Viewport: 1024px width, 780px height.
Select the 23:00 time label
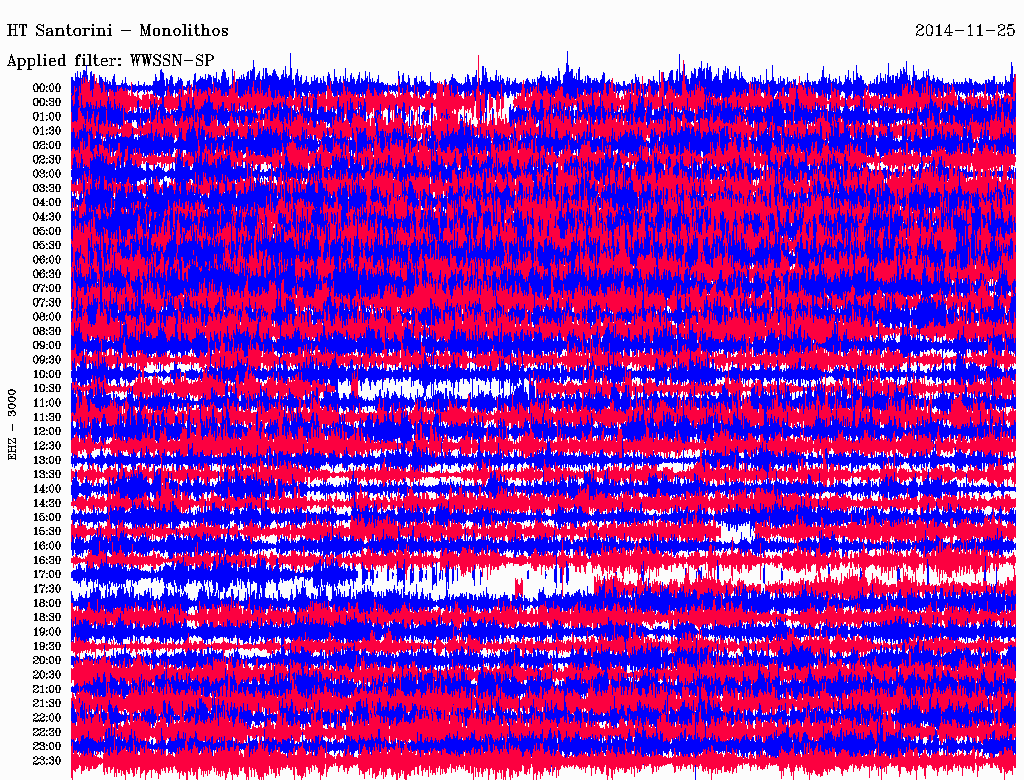click(x=47, y=747)
